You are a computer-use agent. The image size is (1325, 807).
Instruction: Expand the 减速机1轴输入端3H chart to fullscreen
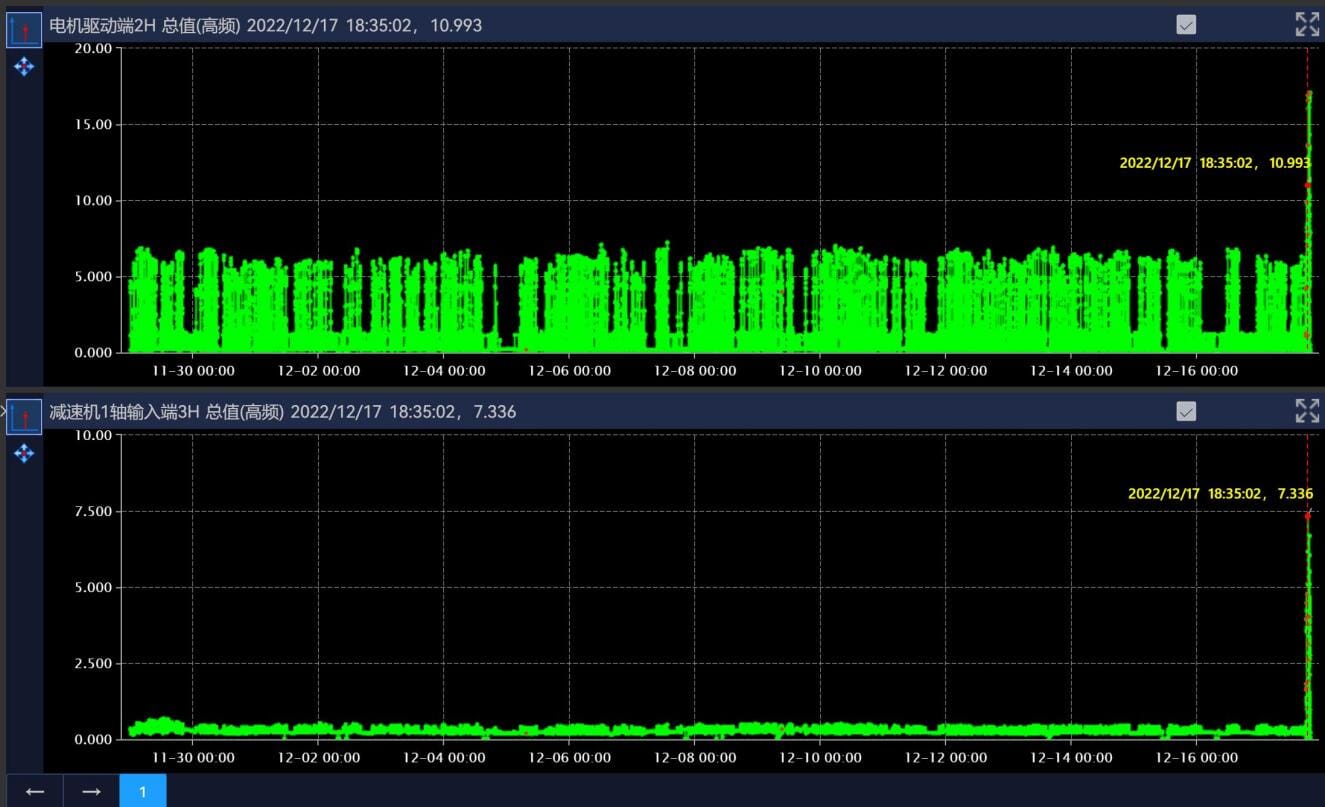coord(1307,411)
